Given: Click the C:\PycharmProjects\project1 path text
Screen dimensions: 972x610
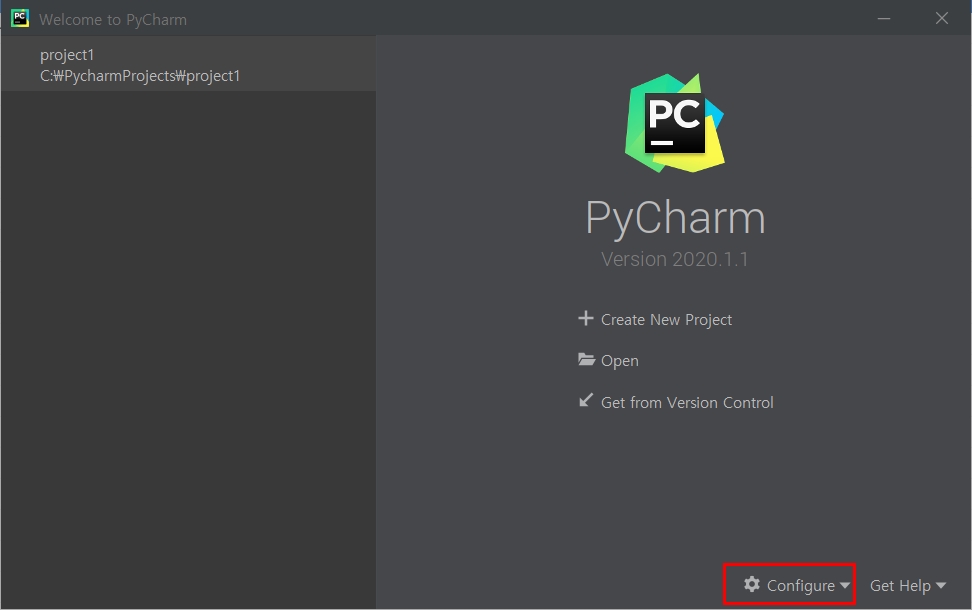Looking at the screenshot, I should pos(140,76).
